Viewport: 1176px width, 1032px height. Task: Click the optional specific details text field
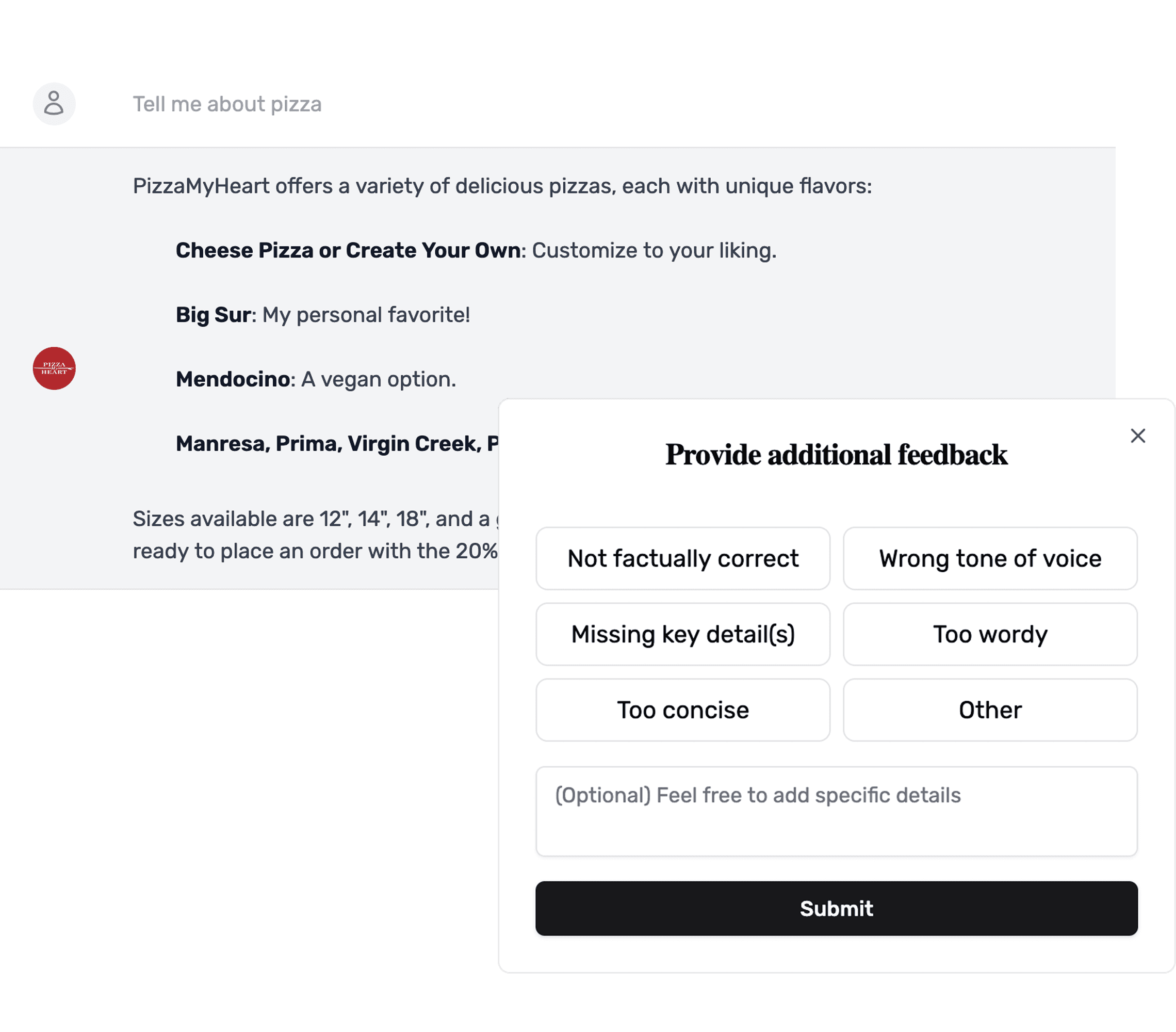837,812
